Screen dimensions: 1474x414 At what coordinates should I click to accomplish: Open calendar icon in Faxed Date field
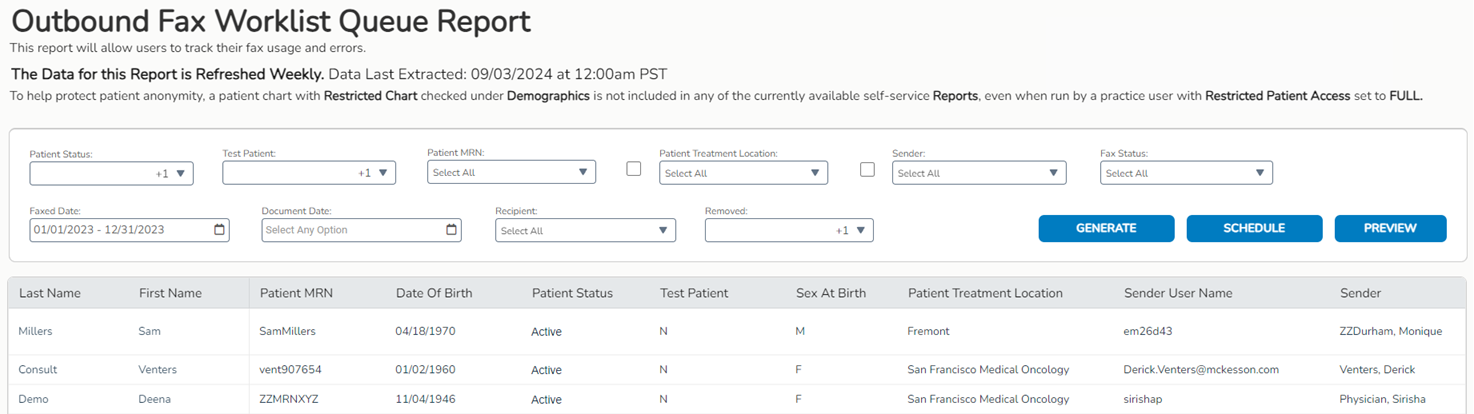219,230
